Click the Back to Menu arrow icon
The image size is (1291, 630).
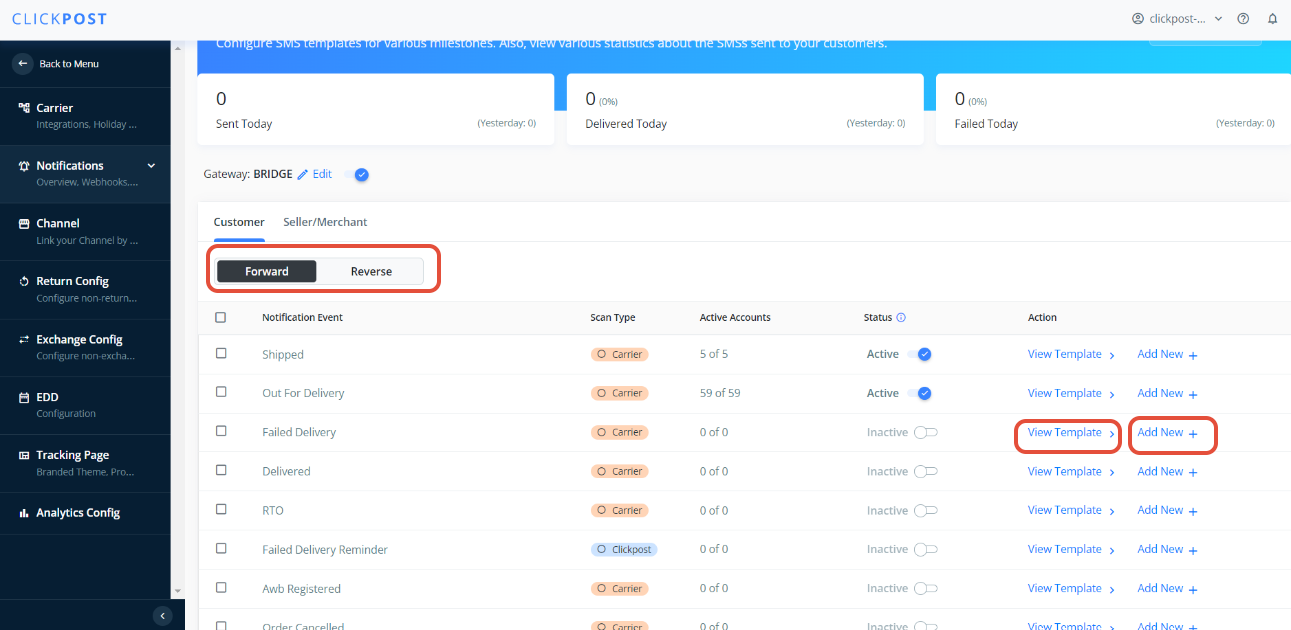23,63
